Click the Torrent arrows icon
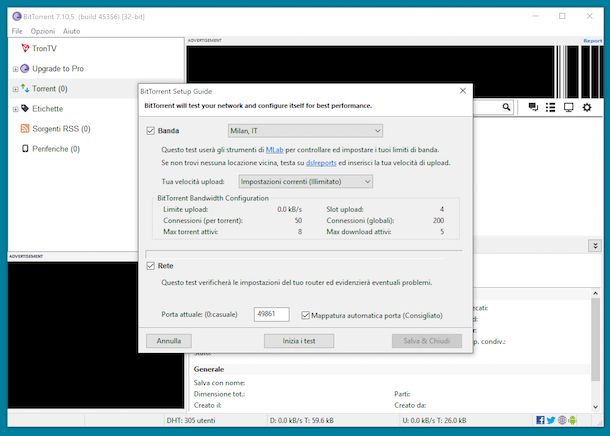This screenshot has height=436, width=610. [x=25, y=88]
